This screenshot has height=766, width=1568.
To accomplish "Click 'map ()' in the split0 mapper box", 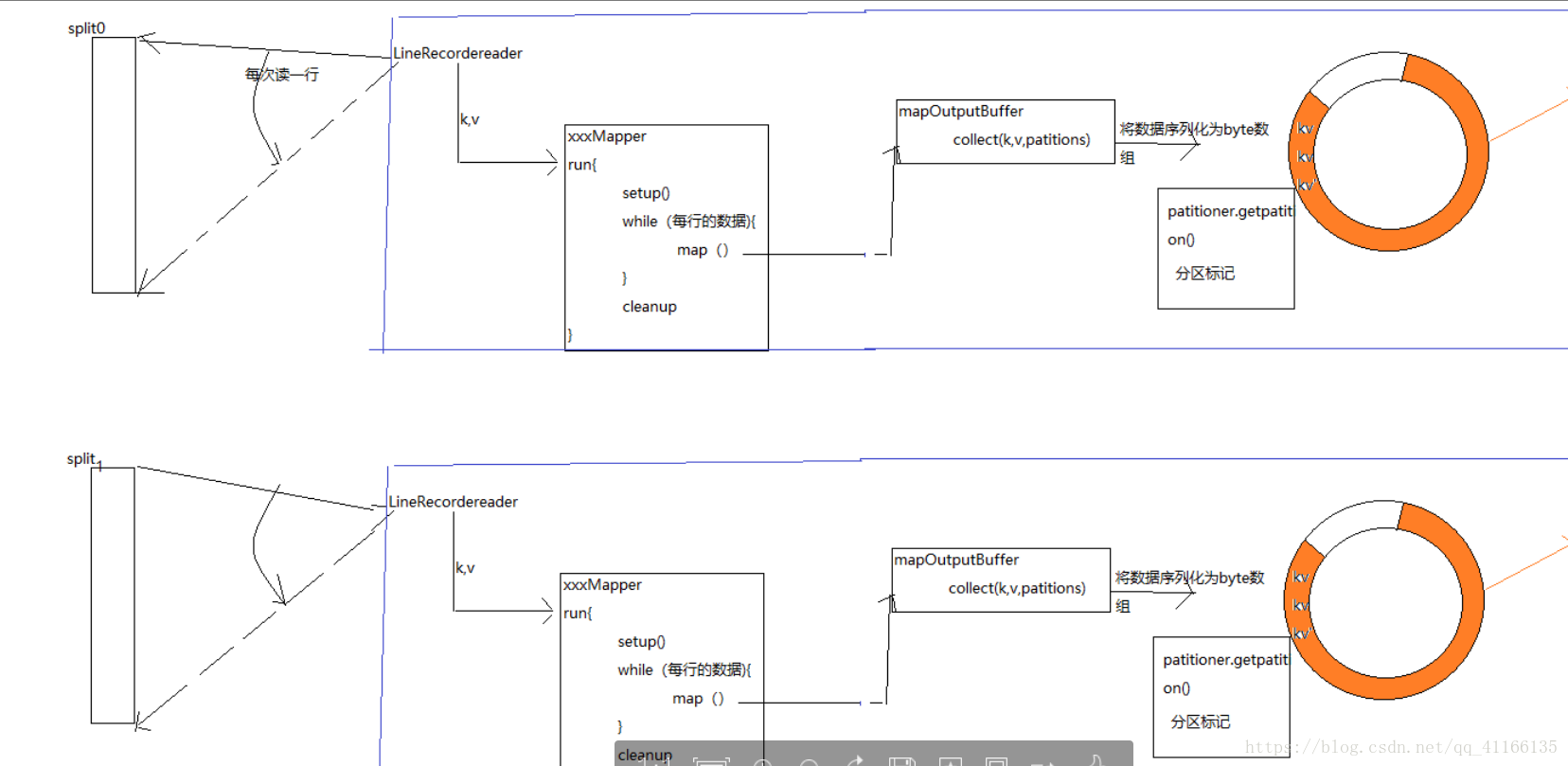I will [703, 250].
